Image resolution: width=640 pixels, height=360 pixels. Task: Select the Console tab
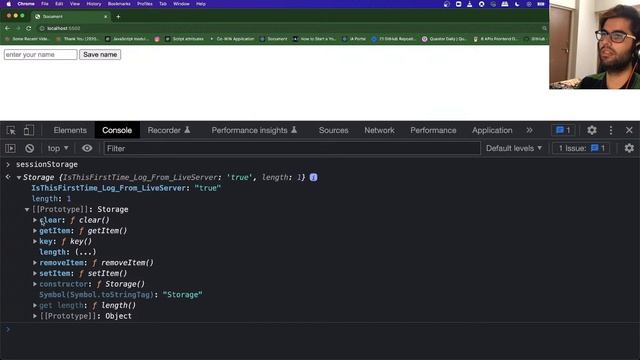click(x=117, y=130)
